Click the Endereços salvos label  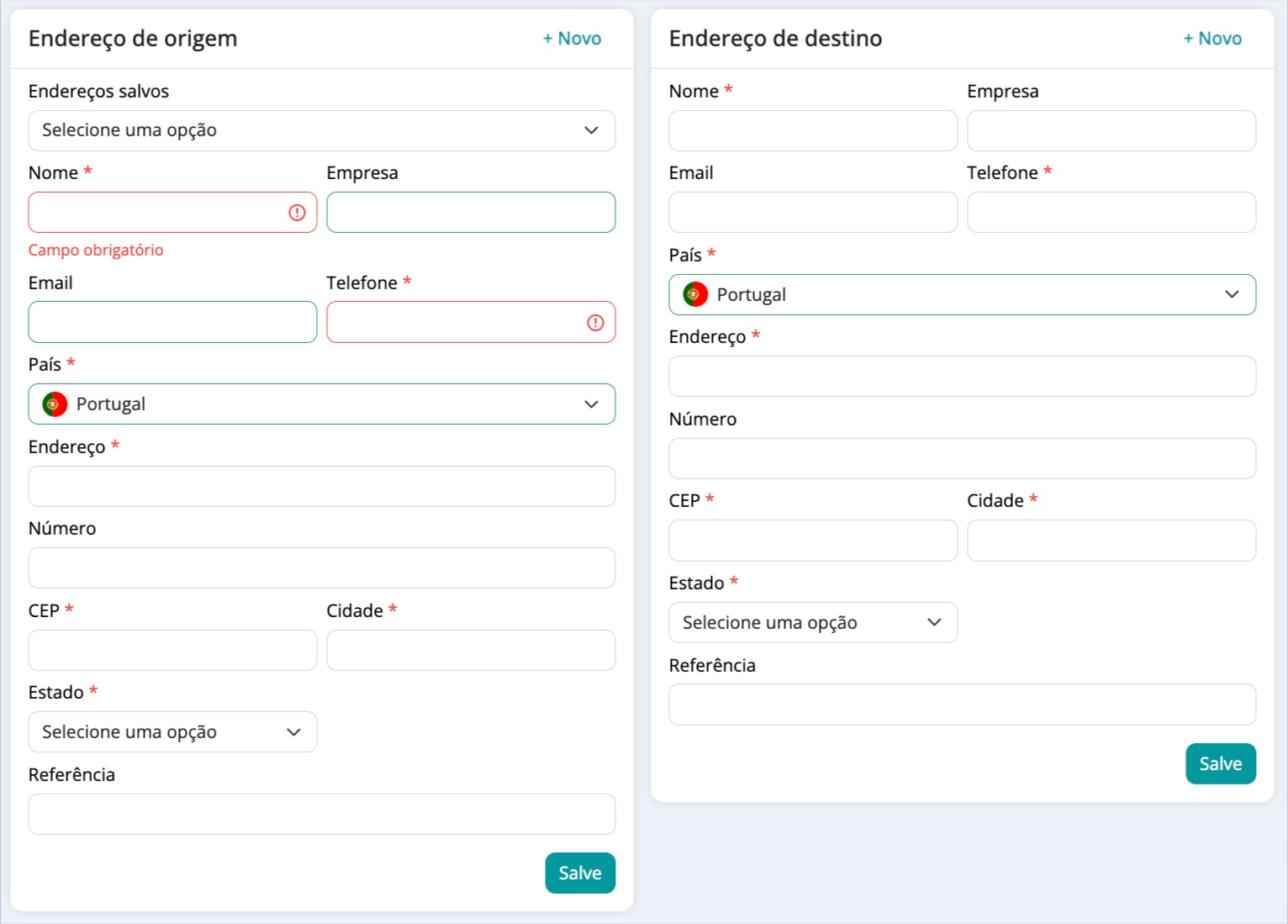point(98,92)
